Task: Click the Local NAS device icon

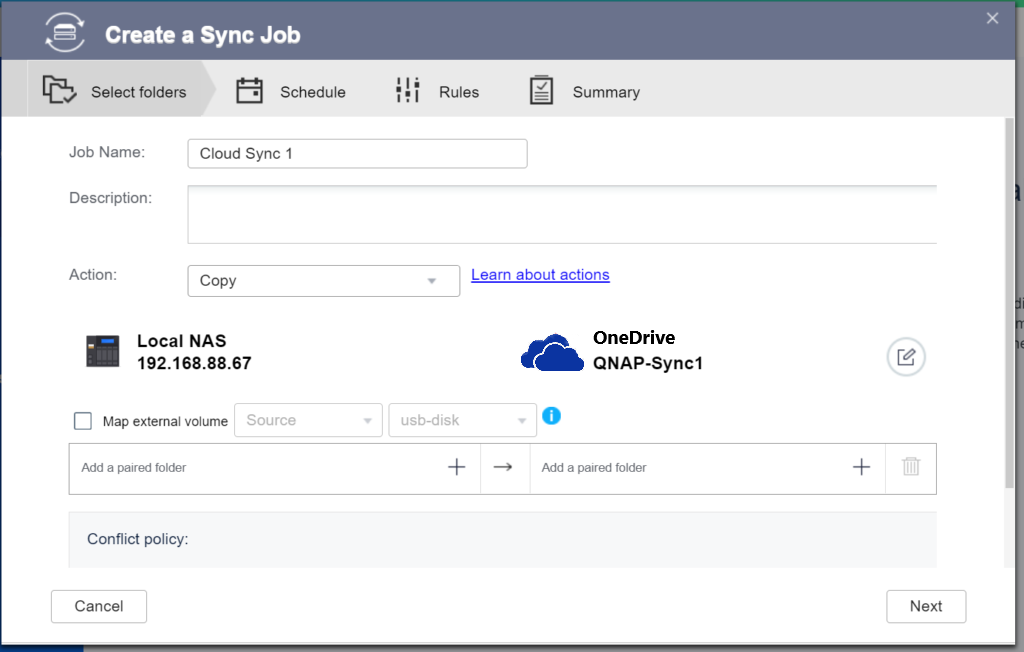Action: coord(102,351)
